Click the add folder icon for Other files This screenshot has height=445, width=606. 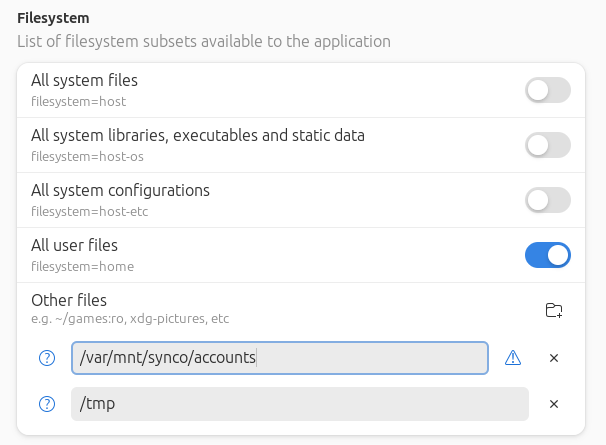coord(553,310)
